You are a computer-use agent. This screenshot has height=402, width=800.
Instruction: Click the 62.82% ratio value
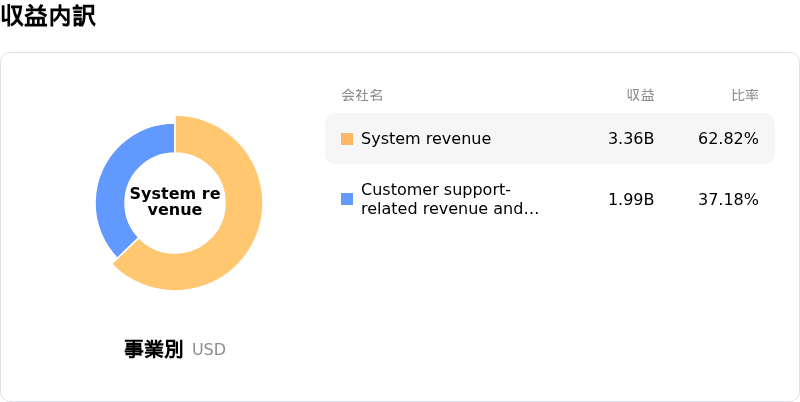[x=728, y=139]
